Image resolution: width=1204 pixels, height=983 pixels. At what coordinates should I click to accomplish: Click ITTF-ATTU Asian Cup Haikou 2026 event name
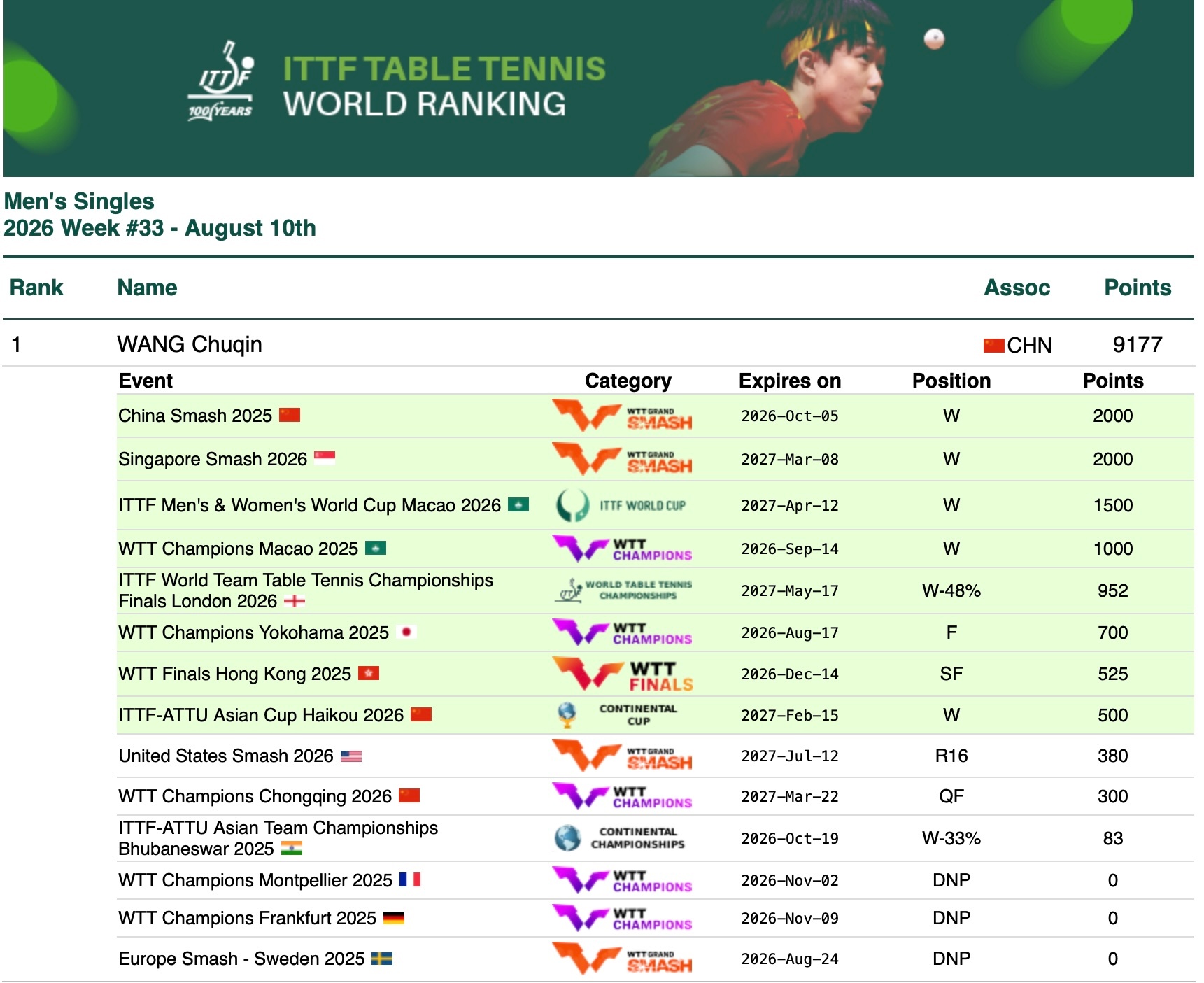coord(261,715)
